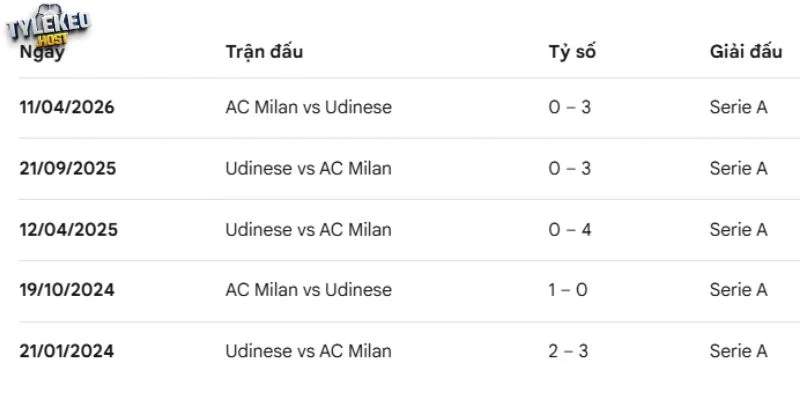Open the Udinese vs AC Milan 21/01/2024 match
The image size is (800, 400).
pos(309,351)
